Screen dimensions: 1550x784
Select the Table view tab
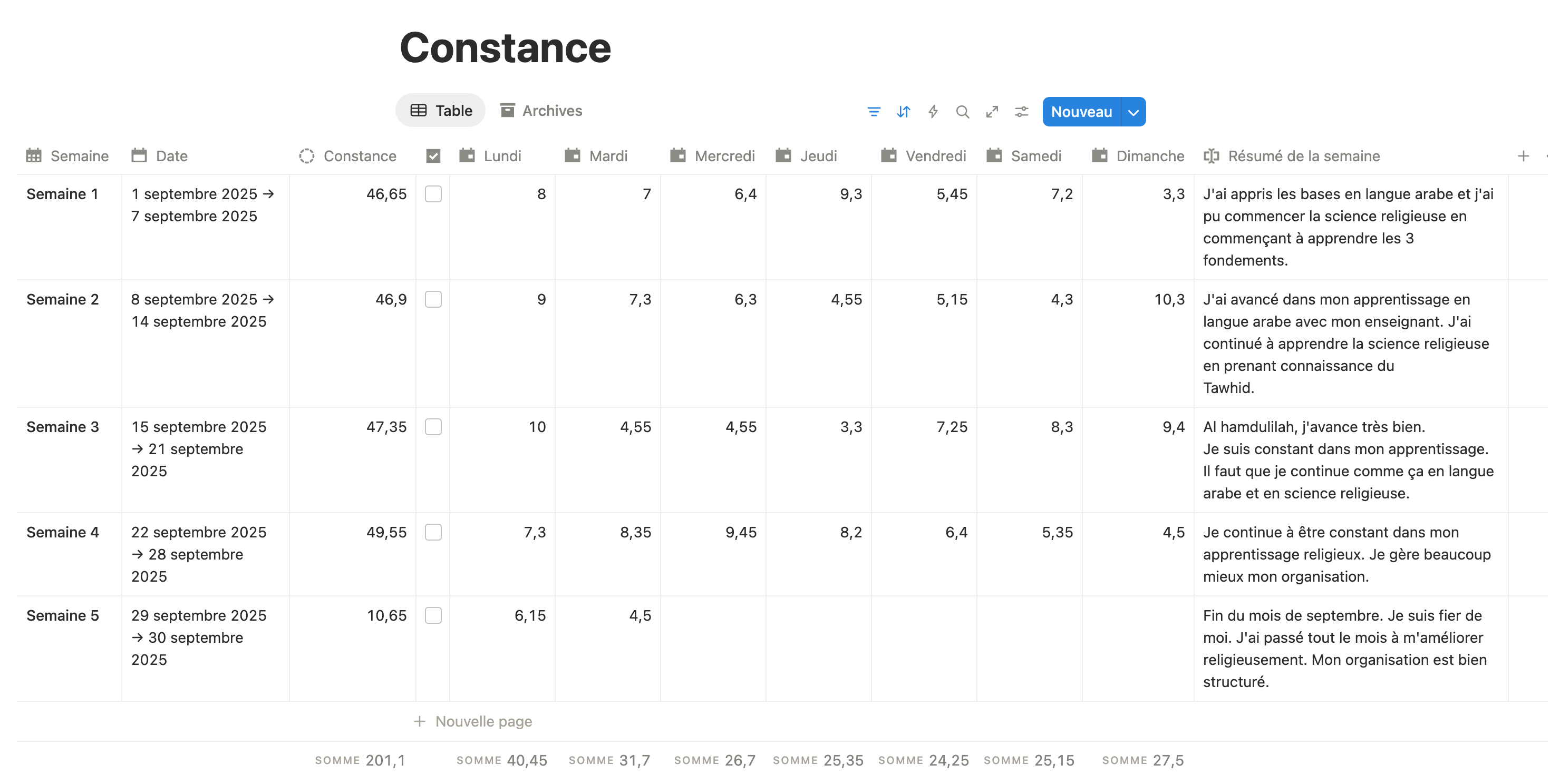pyautogui.click(x=441, y=111)
